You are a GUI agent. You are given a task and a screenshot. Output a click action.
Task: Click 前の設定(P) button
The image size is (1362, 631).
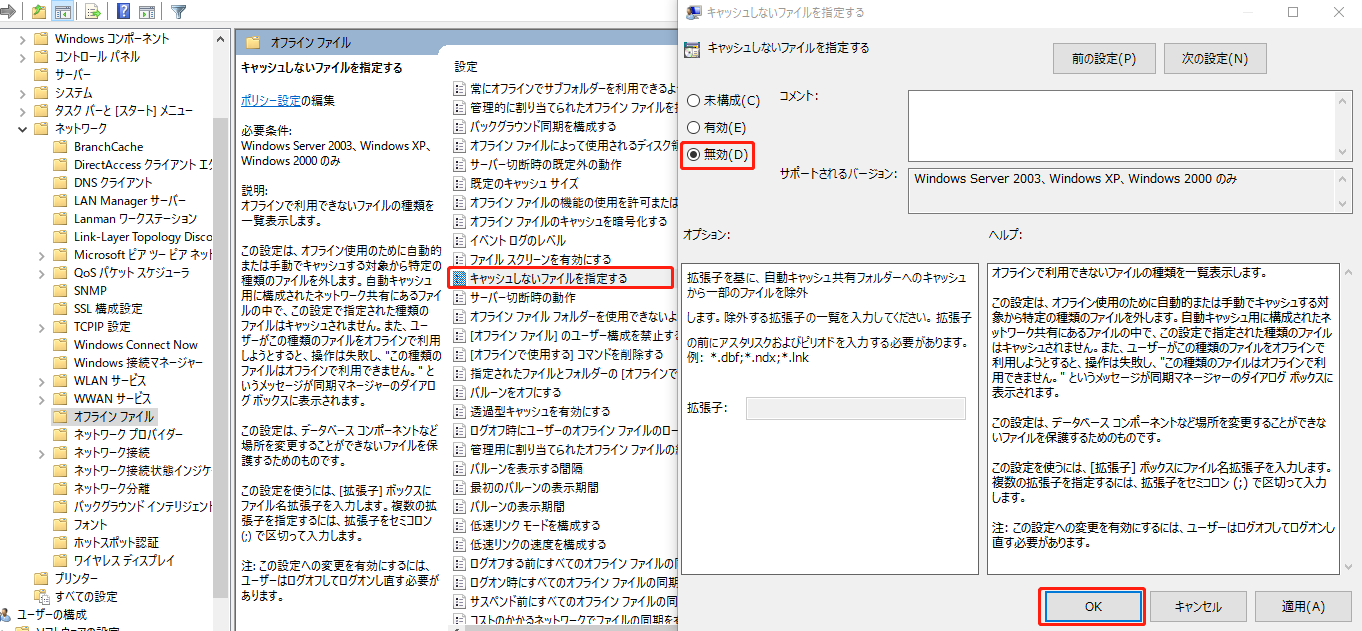[x=1104, y=59]
